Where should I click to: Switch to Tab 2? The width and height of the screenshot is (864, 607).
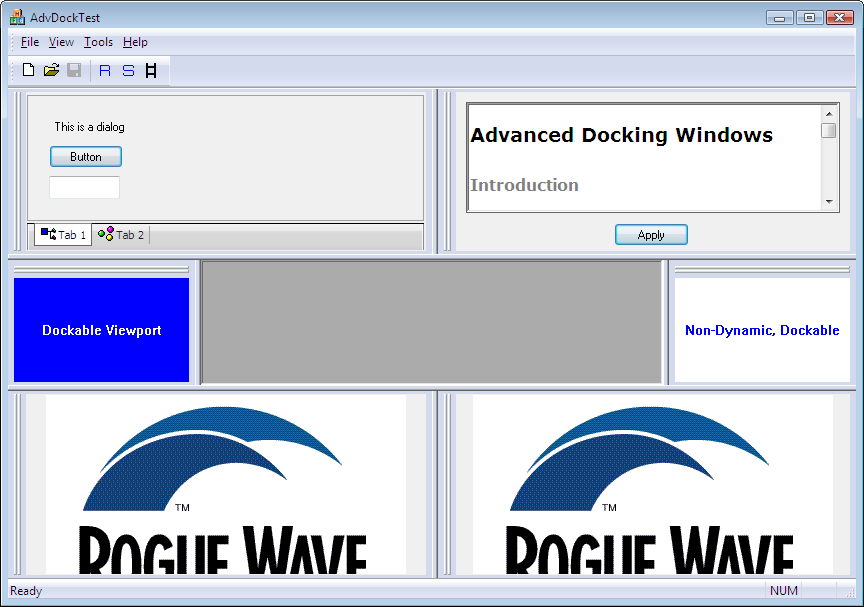(x=121, y=235)
